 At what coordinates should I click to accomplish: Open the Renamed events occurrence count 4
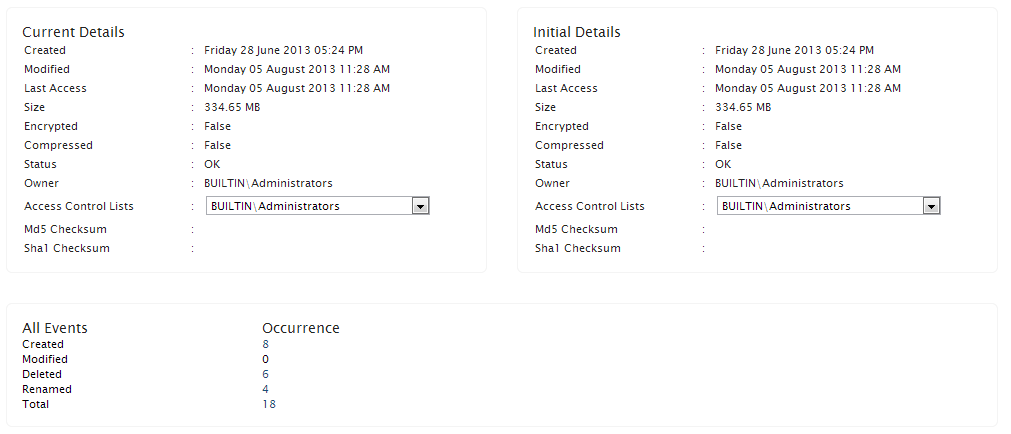click(x=265, y=389)
